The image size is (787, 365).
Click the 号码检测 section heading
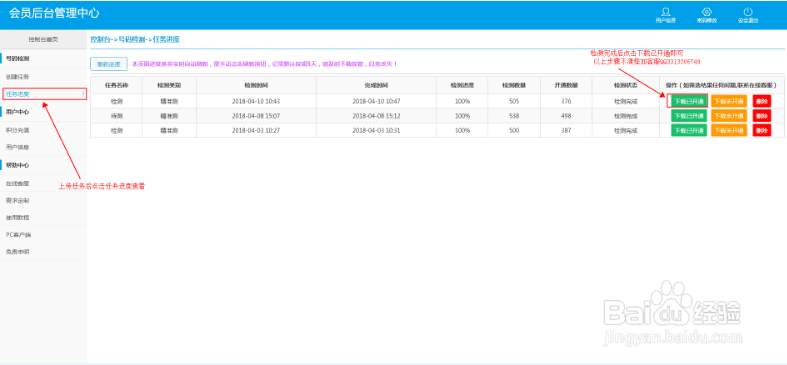18,59
